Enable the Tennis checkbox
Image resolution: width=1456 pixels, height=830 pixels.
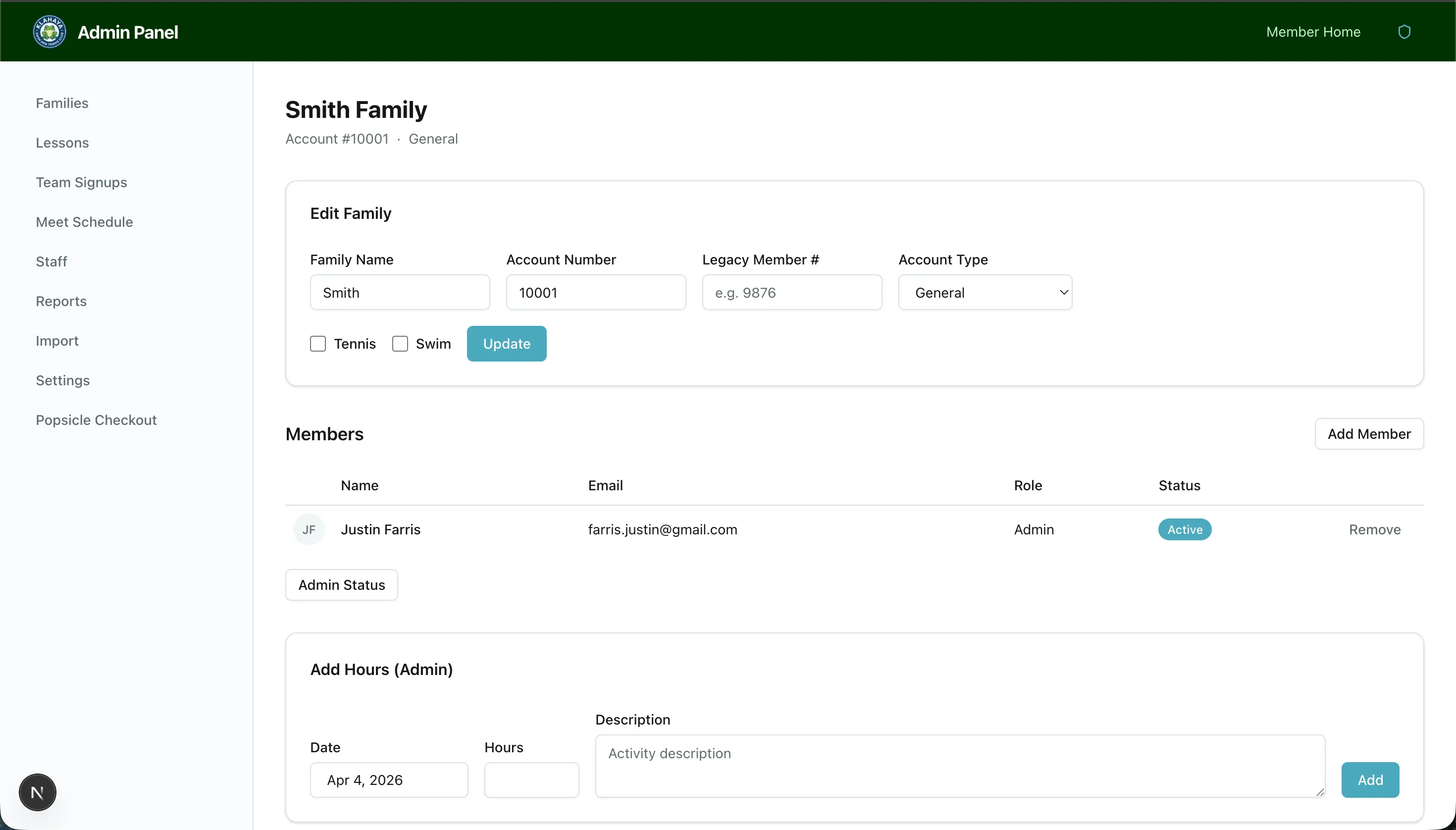pos(318,344)
